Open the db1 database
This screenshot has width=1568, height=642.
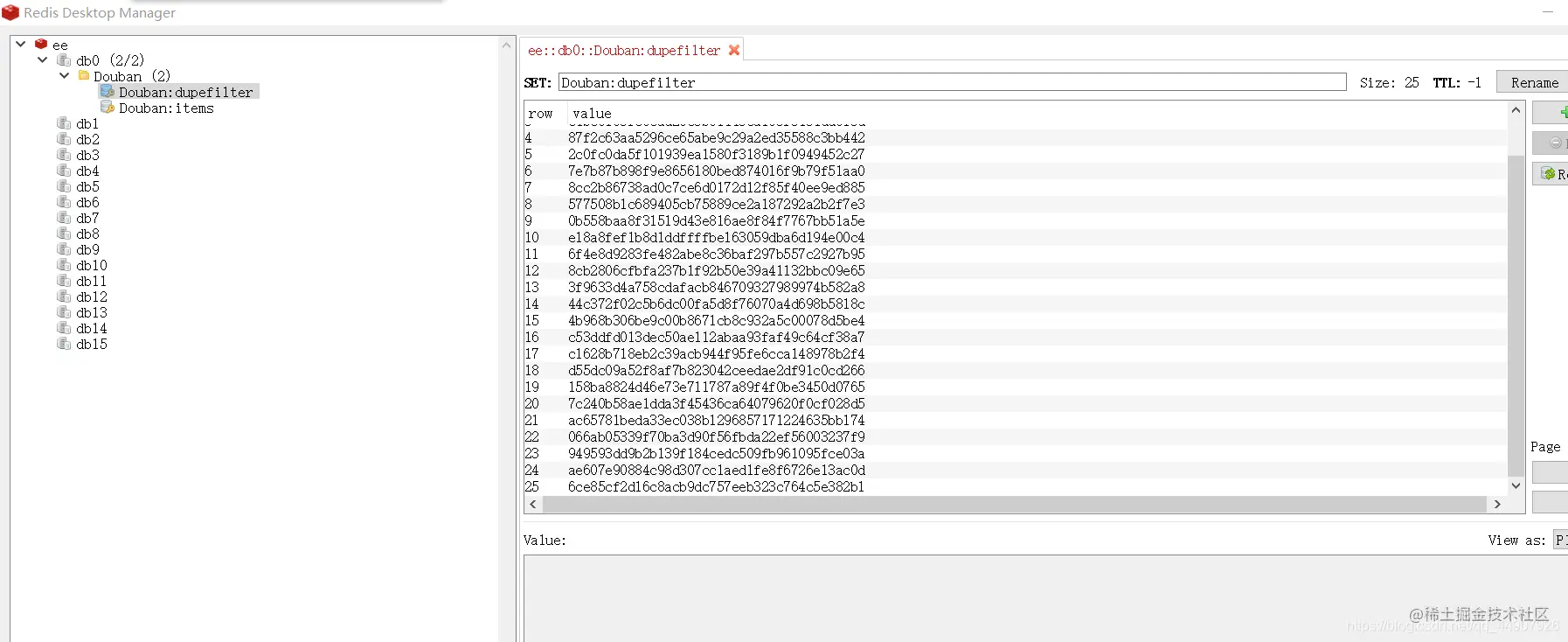pos(87,123)
